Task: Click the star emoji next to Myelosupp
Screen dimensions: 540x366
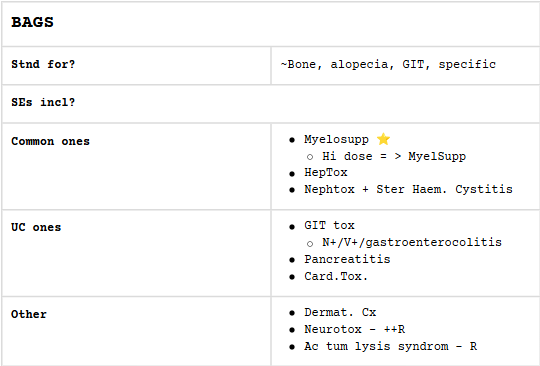Action: click(383, 139)
